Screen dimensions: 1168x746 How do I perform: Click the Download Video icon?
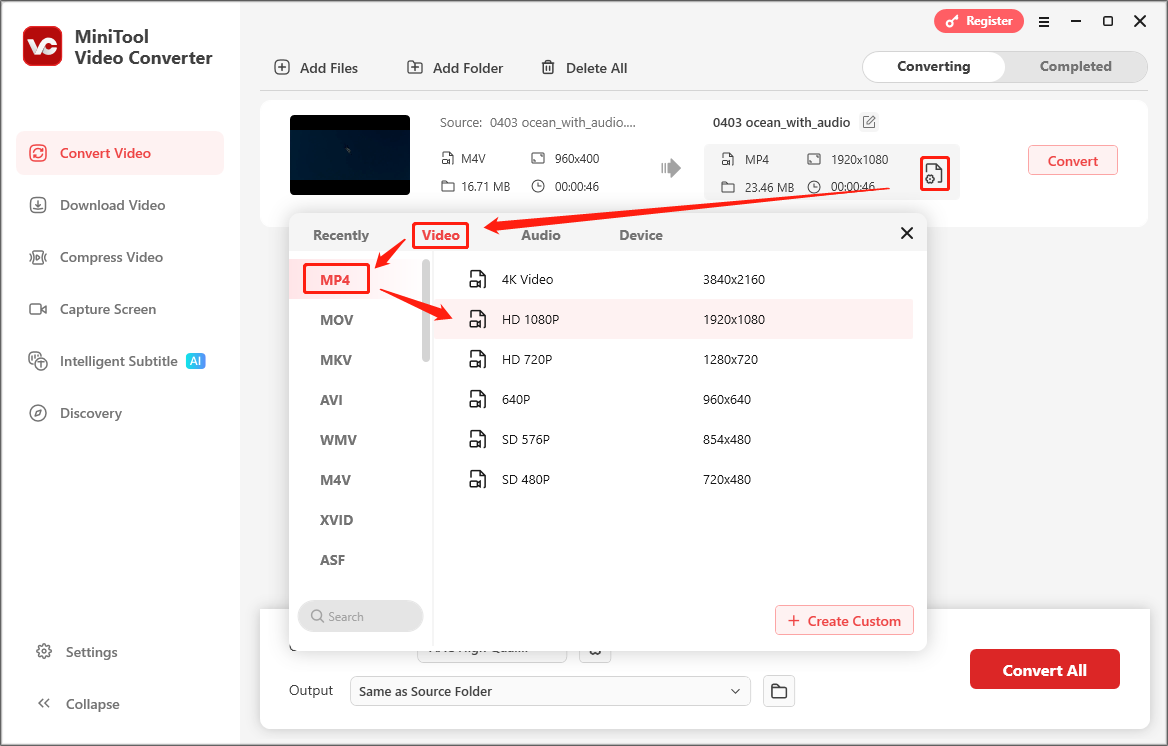[x=38, y=205]
